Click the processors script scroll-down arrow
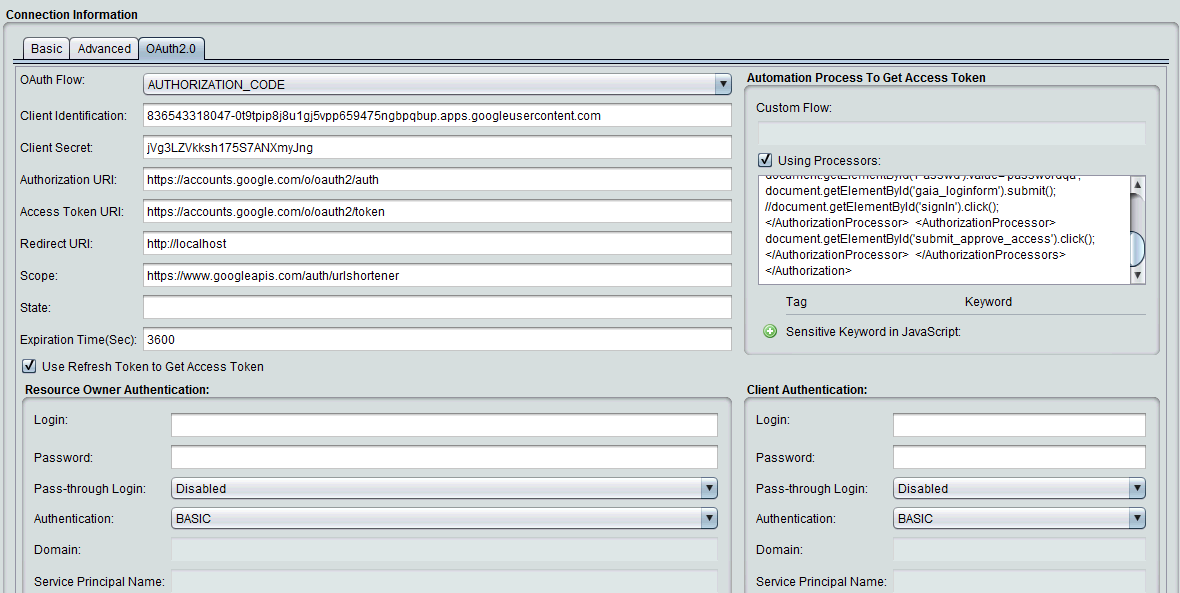 click(1137, 276)
